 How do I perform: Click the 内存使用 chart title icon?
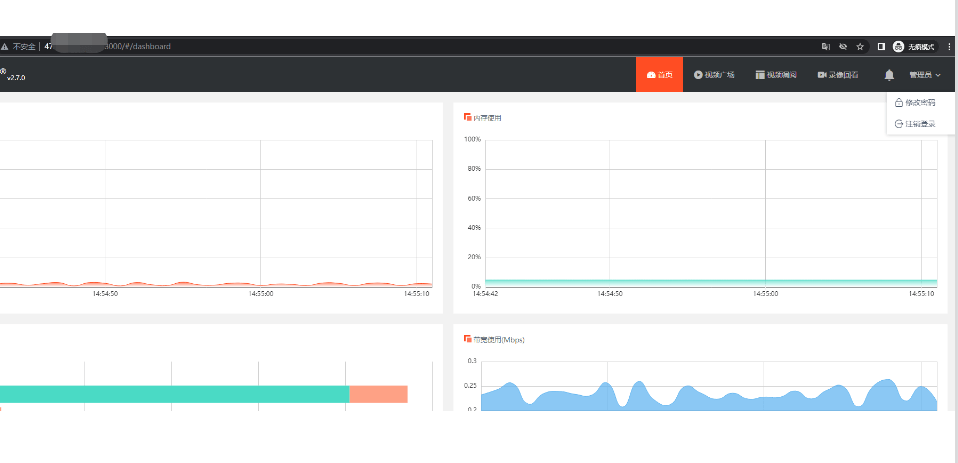(467, 117)
